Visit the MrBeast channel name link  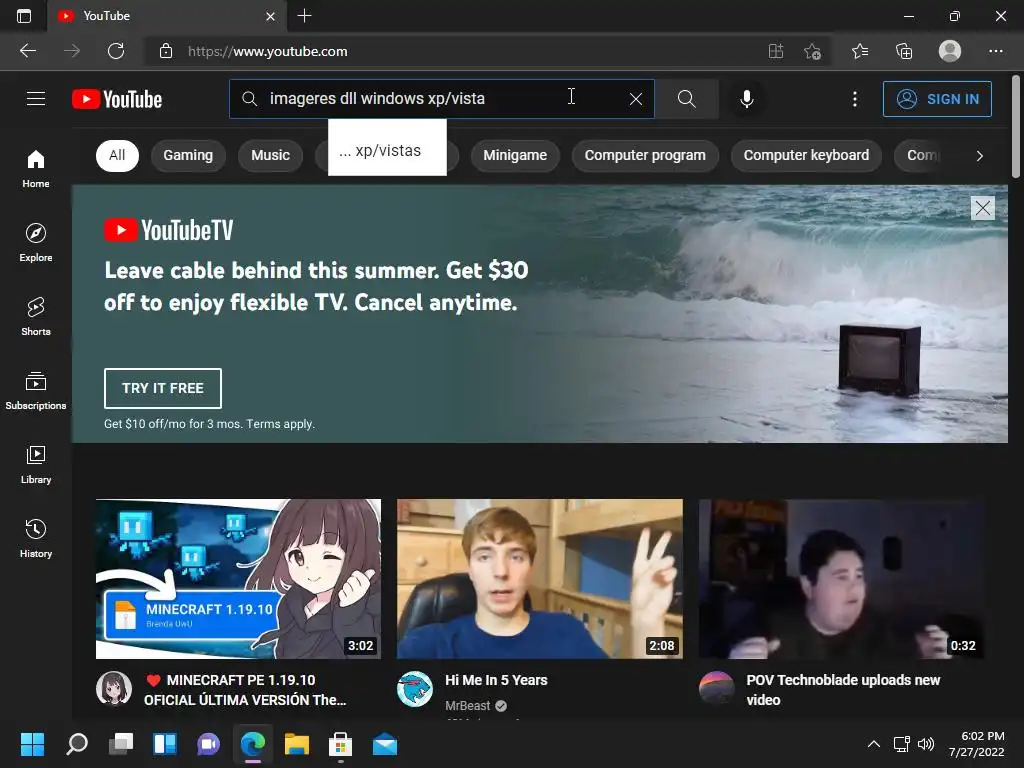[468, 705]
